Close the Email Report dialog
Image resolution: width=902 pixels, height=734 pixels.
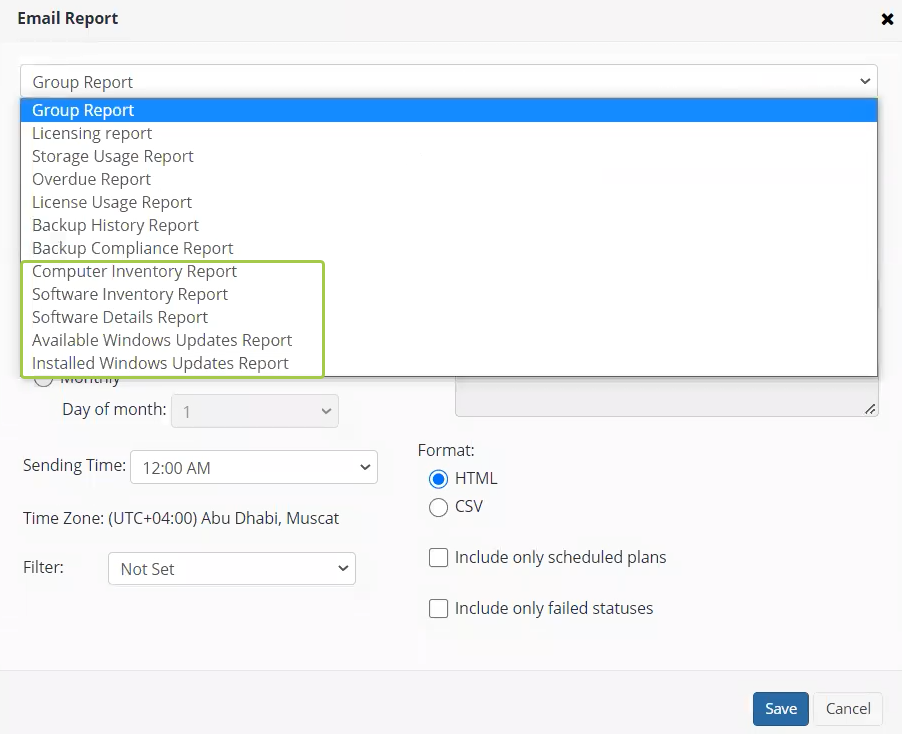(x=886, y=19)
